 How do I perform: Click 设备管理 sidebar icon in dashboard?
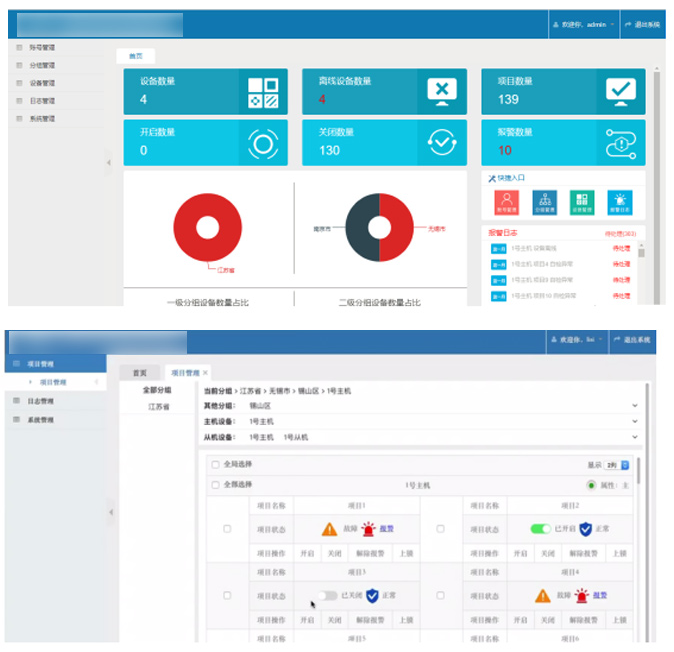coord(19,83)
